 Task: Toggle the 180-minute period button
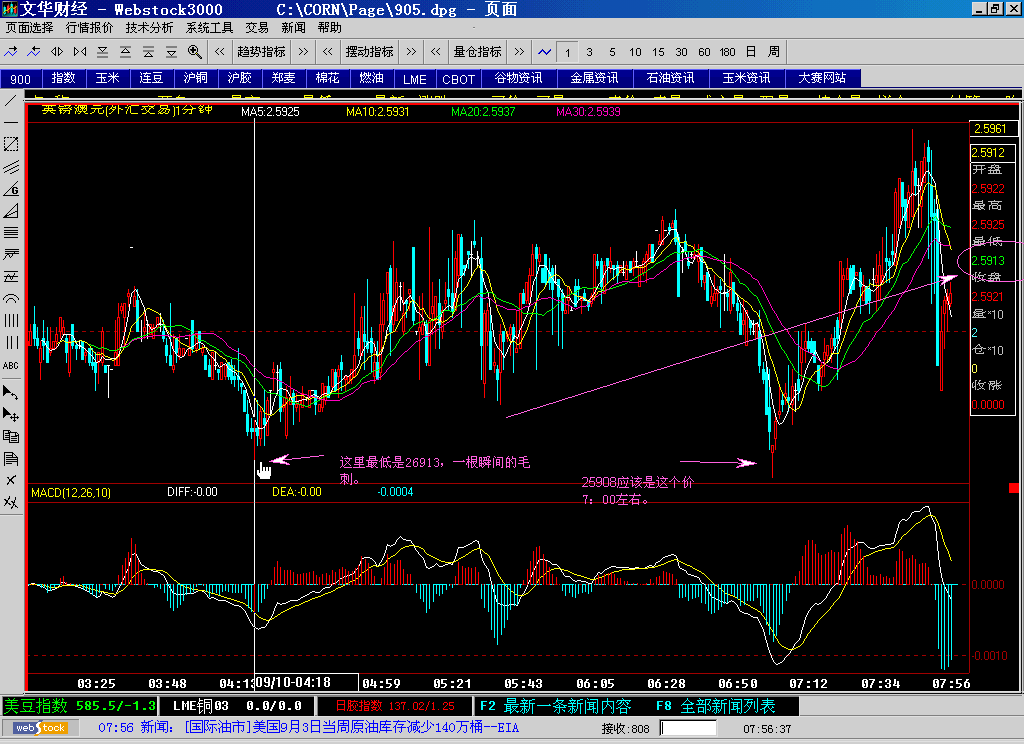pos(728,52)
